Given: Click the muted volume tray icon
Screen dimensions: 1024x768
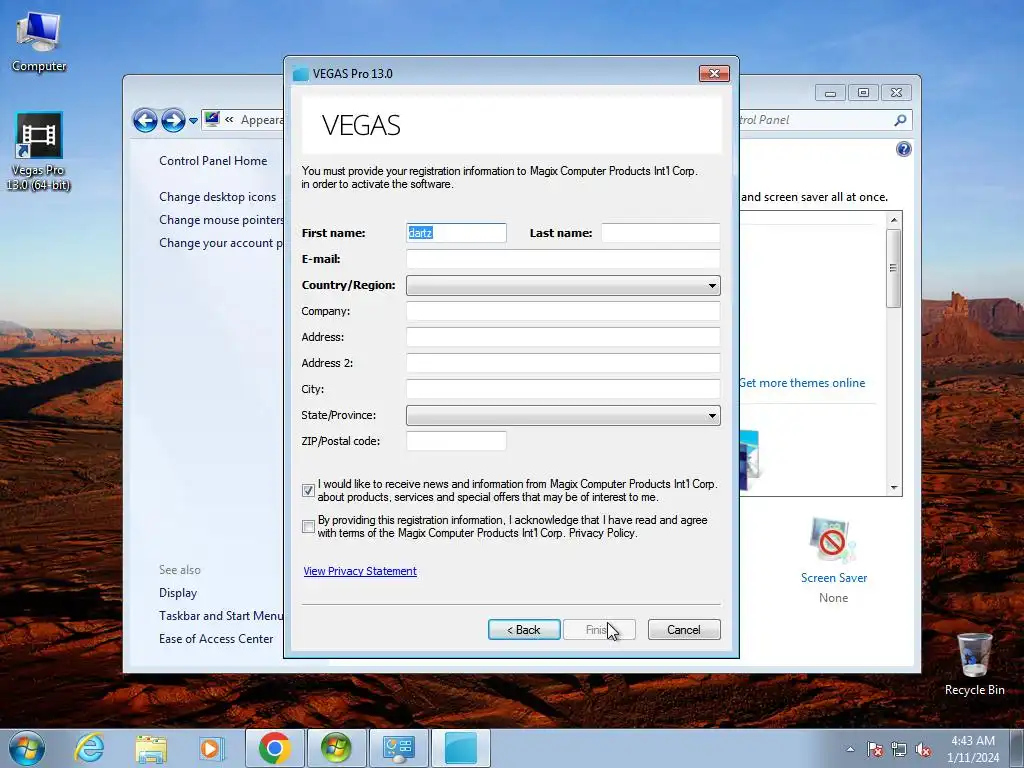Looking at the screenshot, I should [923, 749].
